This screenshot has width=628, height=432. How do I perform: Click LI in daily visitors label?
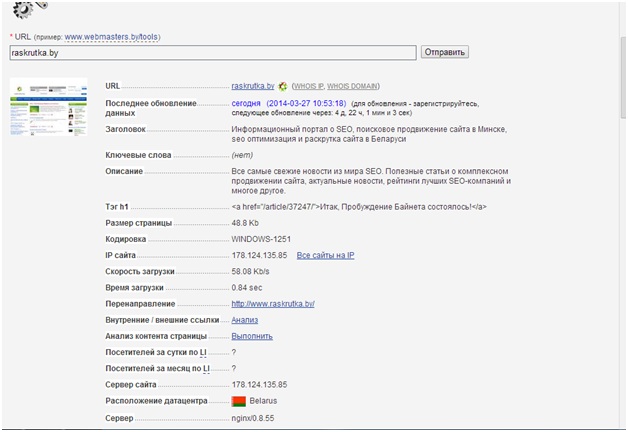tap(203, 352)
